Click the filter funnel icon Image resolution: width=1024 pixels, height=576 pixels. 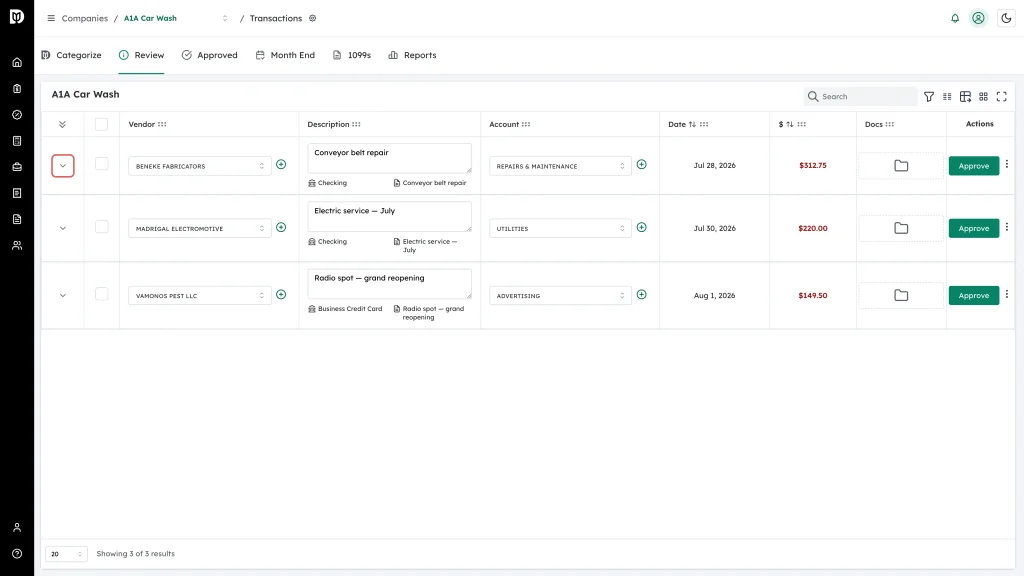pyautogui.click(x=929, y=97)
